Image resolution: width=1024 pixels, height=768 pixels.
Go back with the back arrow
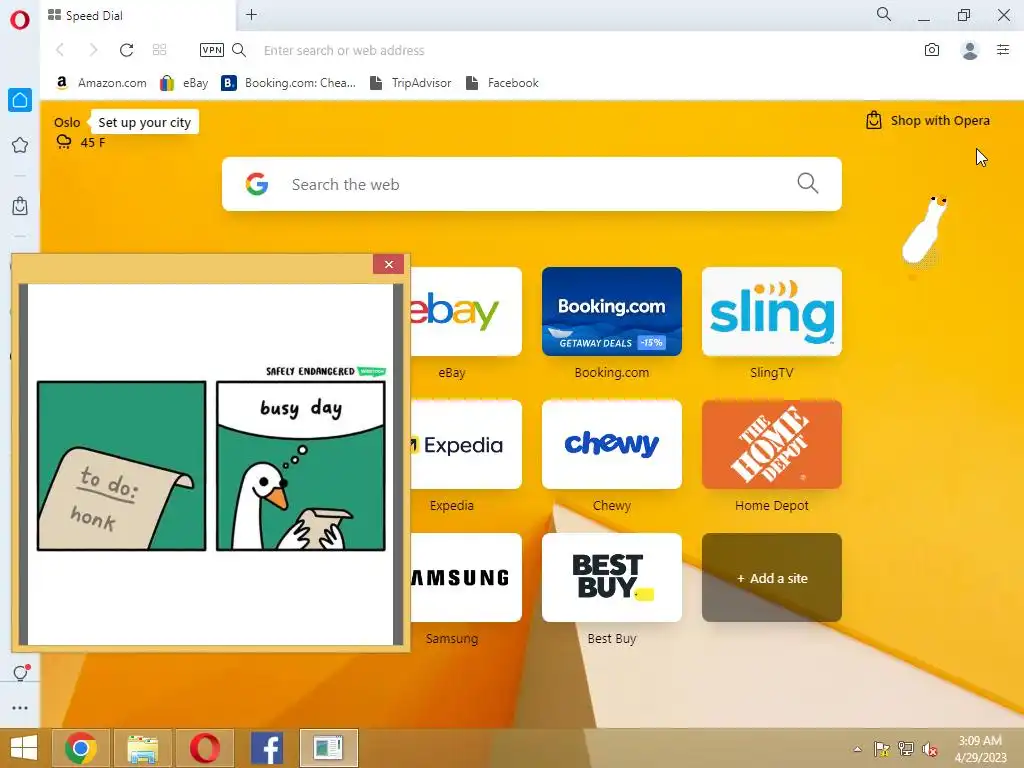click(61, 50)
